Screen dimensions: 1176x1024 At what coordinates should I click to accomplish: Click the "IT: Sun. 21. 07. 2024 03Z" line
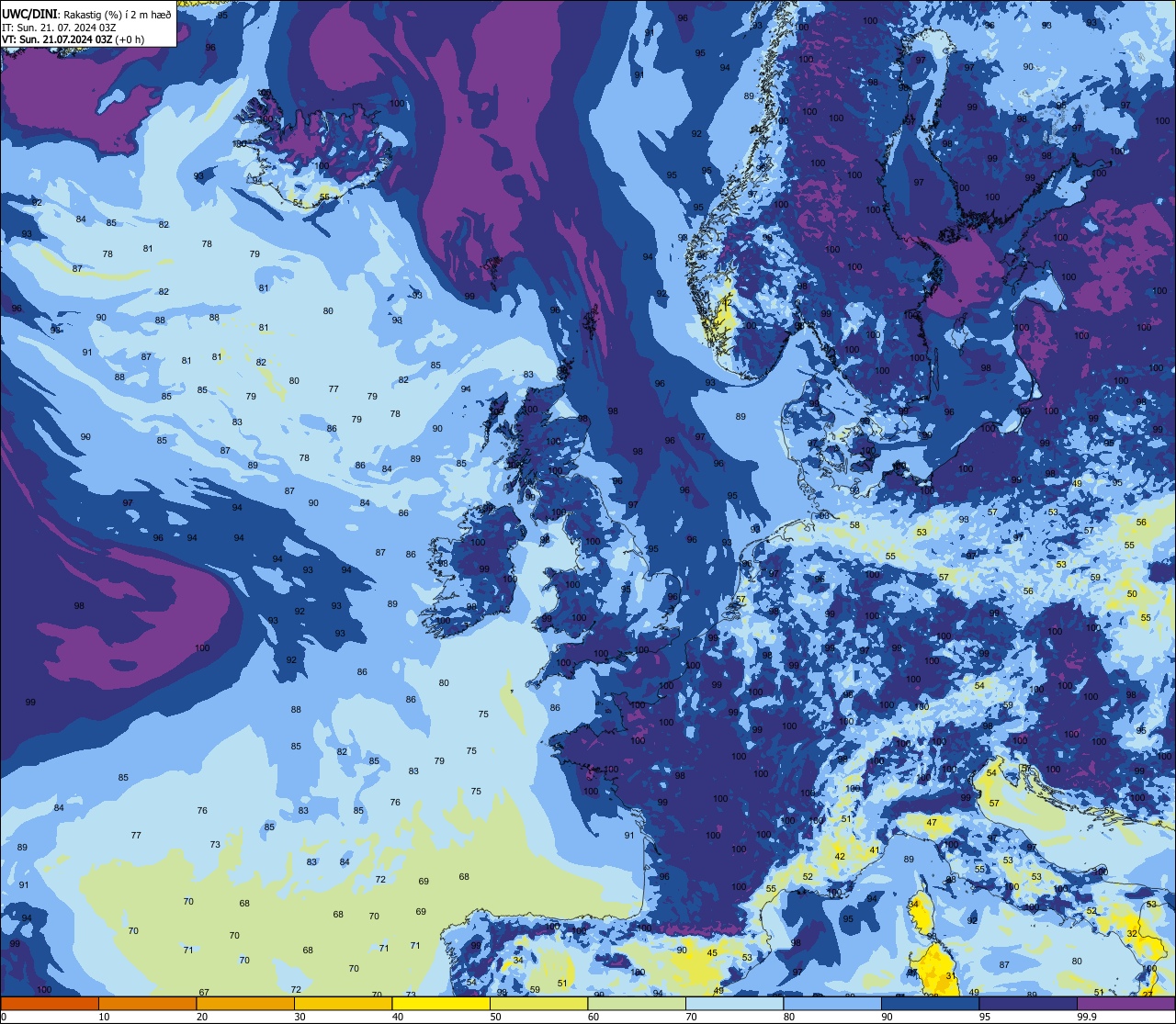[59, 28]
